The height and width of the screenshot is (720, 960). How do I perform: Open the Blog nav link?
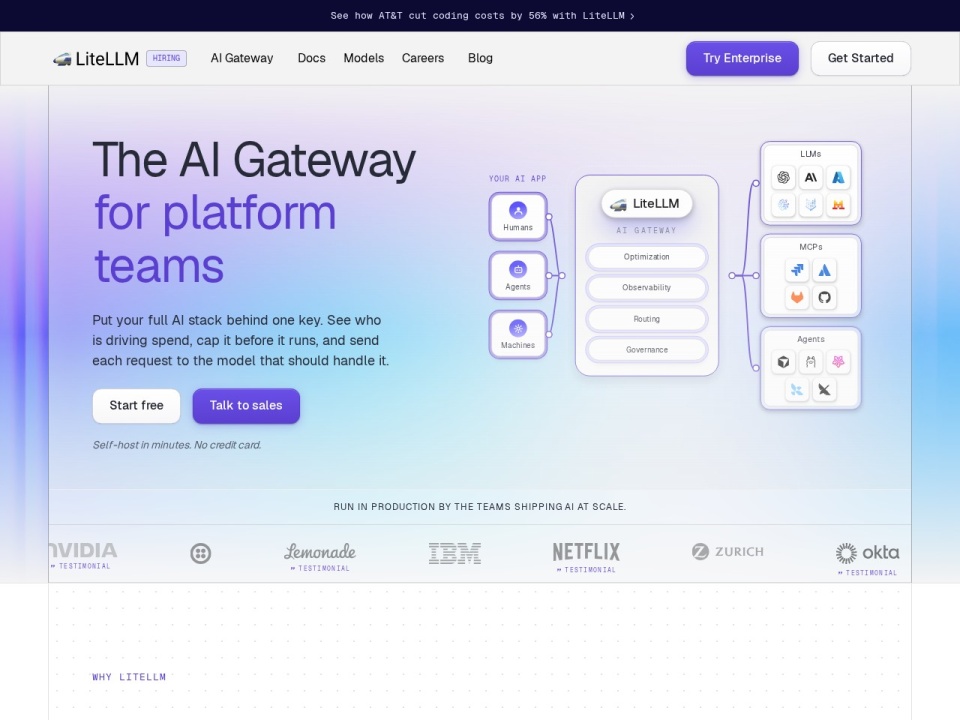click(x=480, y=58)
